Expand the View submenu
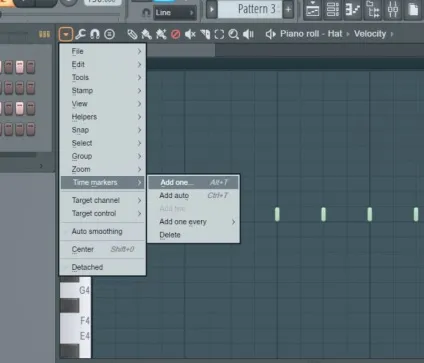This screenshot has height=363, width=424. pyautogui.click(x=103, y=104)
